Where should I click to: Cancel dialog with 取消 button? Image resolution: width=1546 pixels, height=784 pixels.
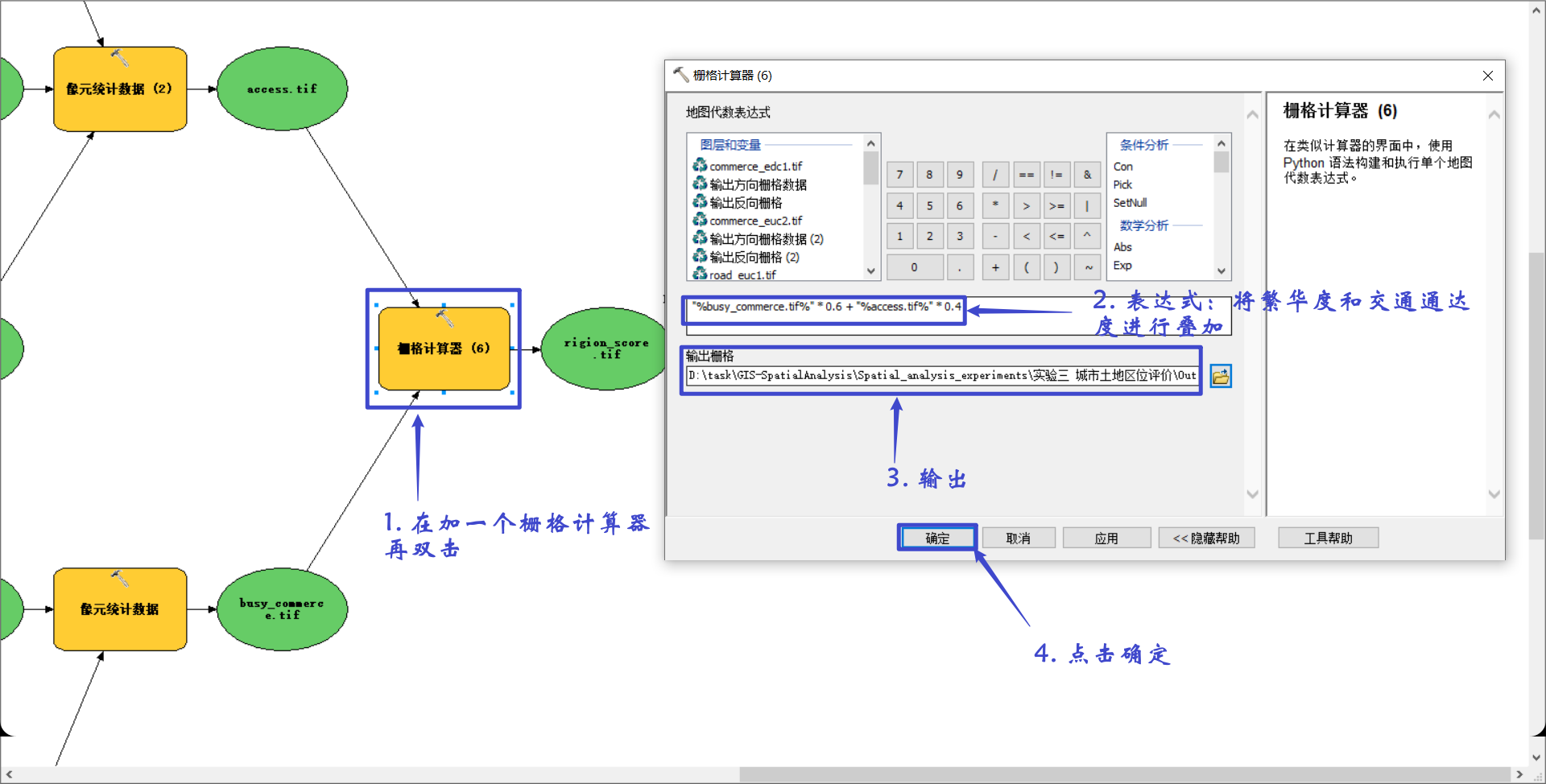click(x=1019, y=538)
